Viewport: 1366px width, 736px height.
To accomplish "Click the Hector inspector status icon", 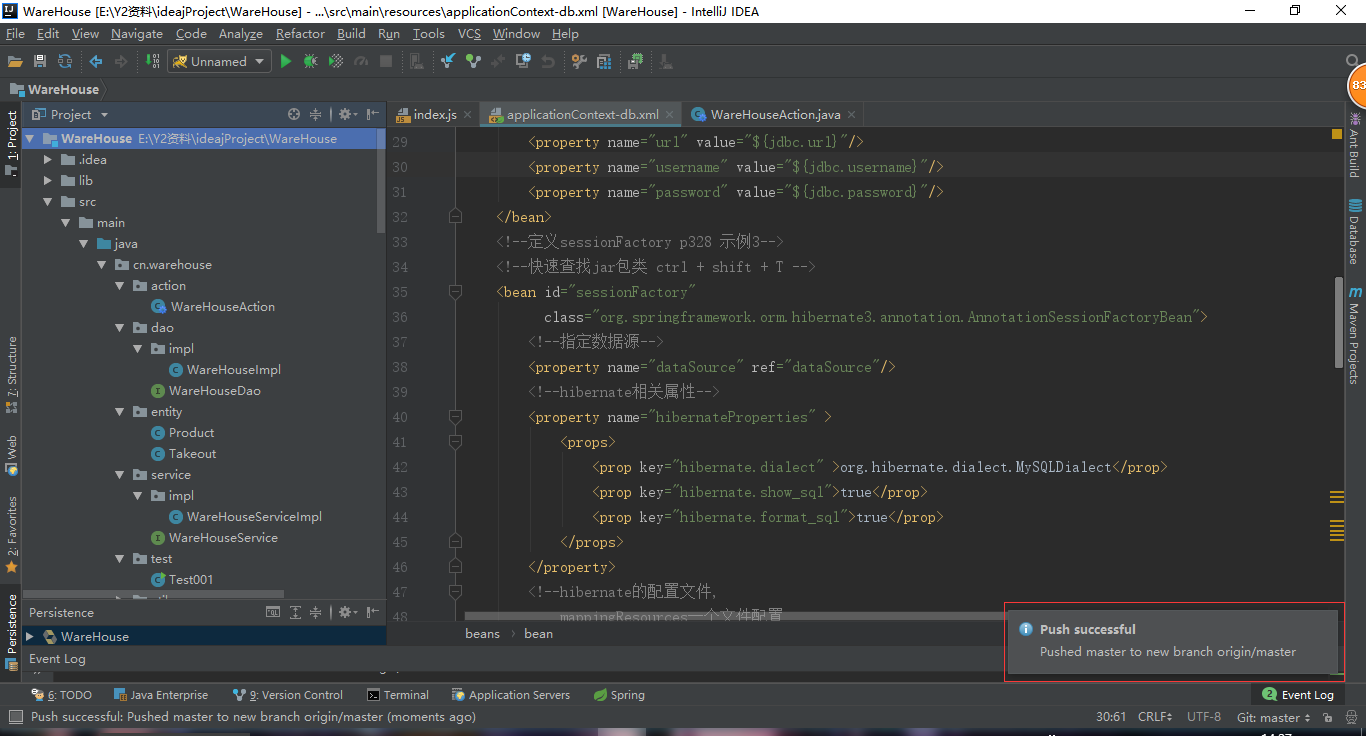I will click(x=1349, y=718).
